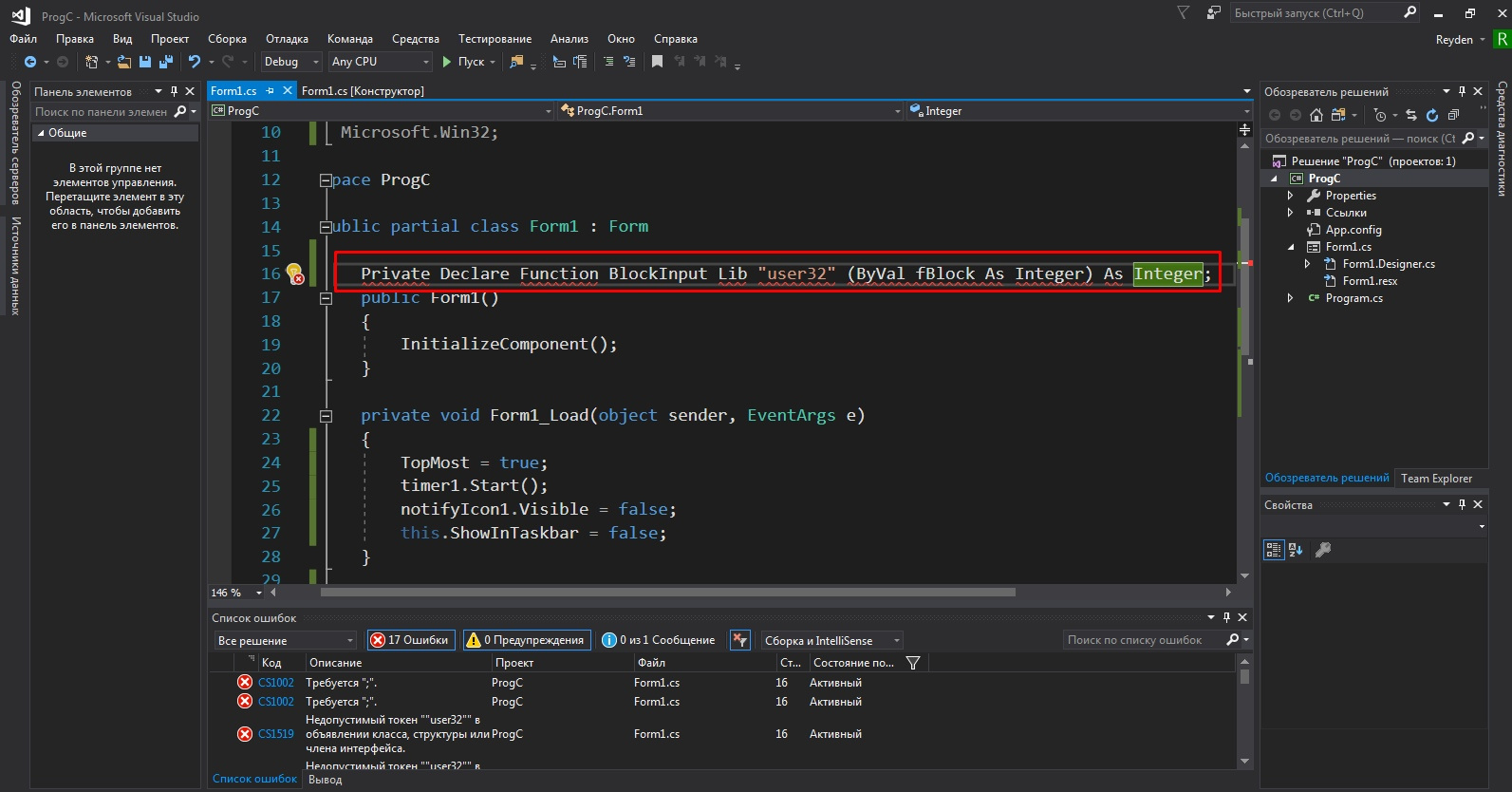Toggle auto-hide pin on Обозреватель решений
Screen dimensions: 1512x792
coord(1462,91)
